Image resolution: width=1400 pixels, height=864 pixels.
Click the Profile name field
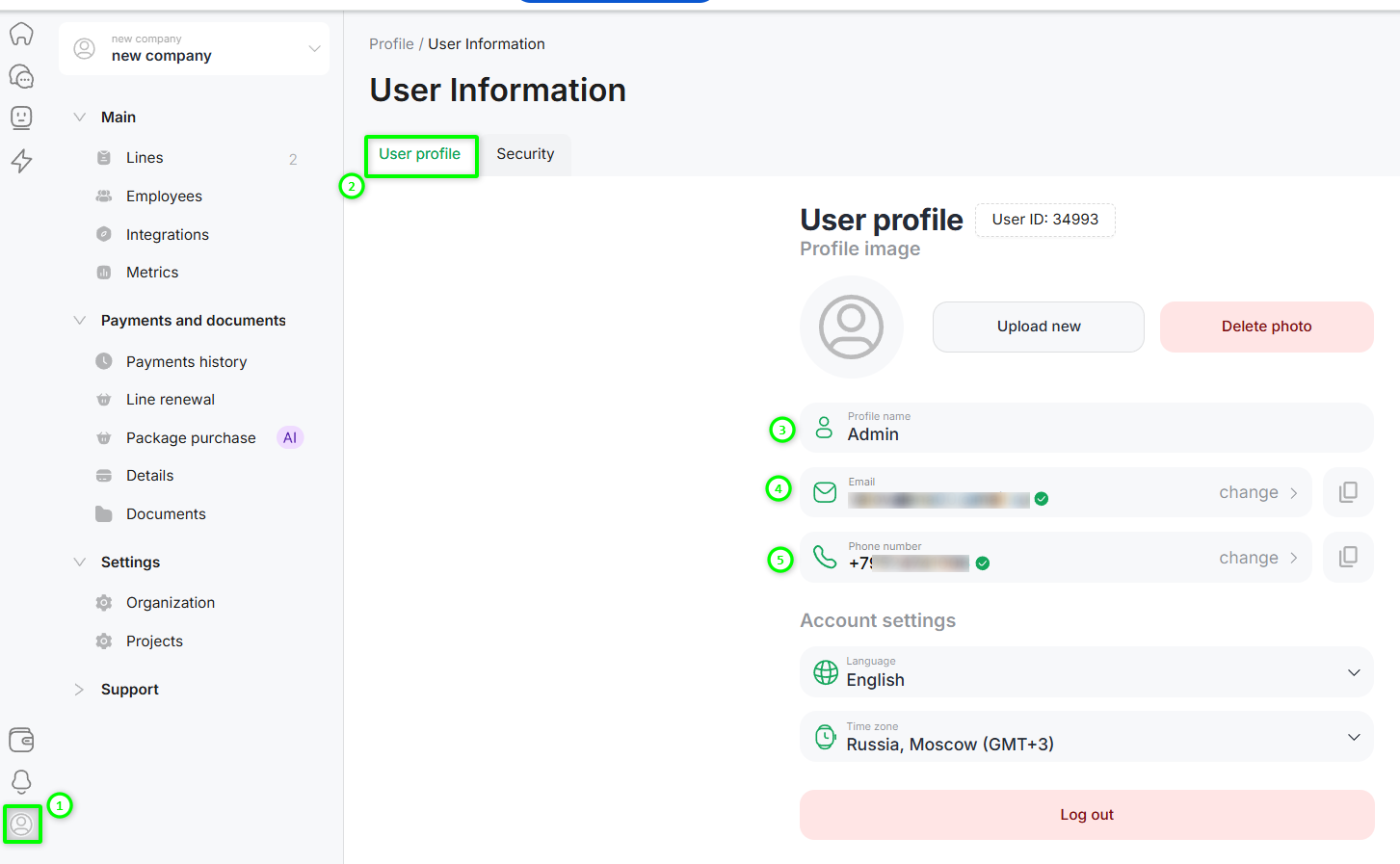click(1086, 428)
